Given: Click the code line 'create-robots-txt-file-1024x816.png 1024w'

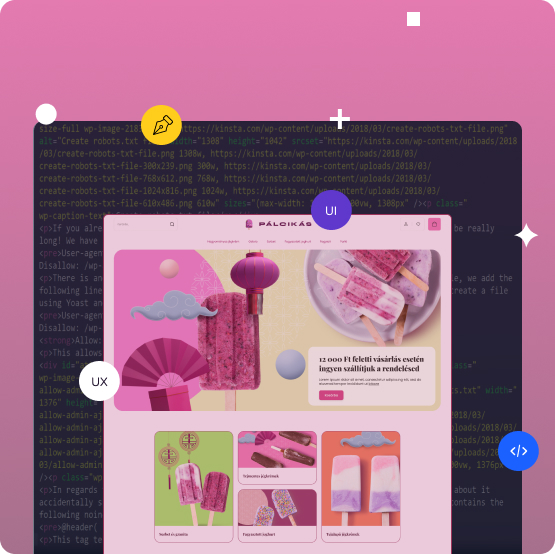Looking at the screenshot, I should (131, 191).
